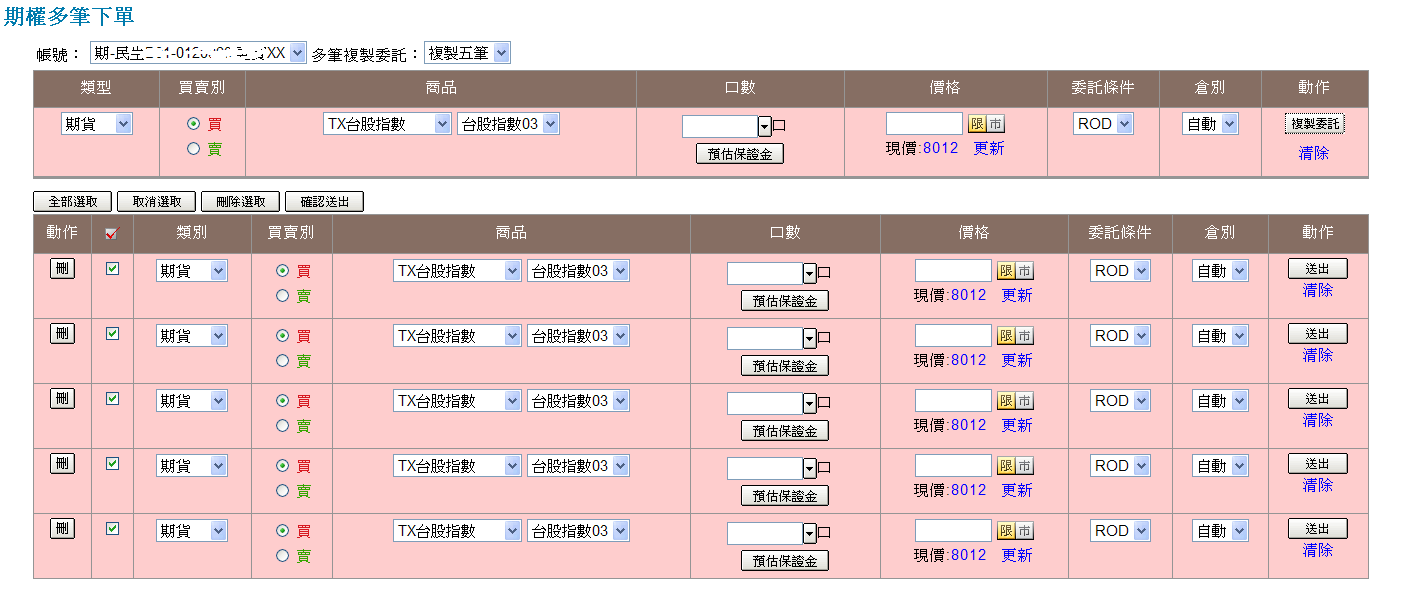Click the quantity arrow icon in the top template row
Screen dimensions: 1401x594
point(764,126)
